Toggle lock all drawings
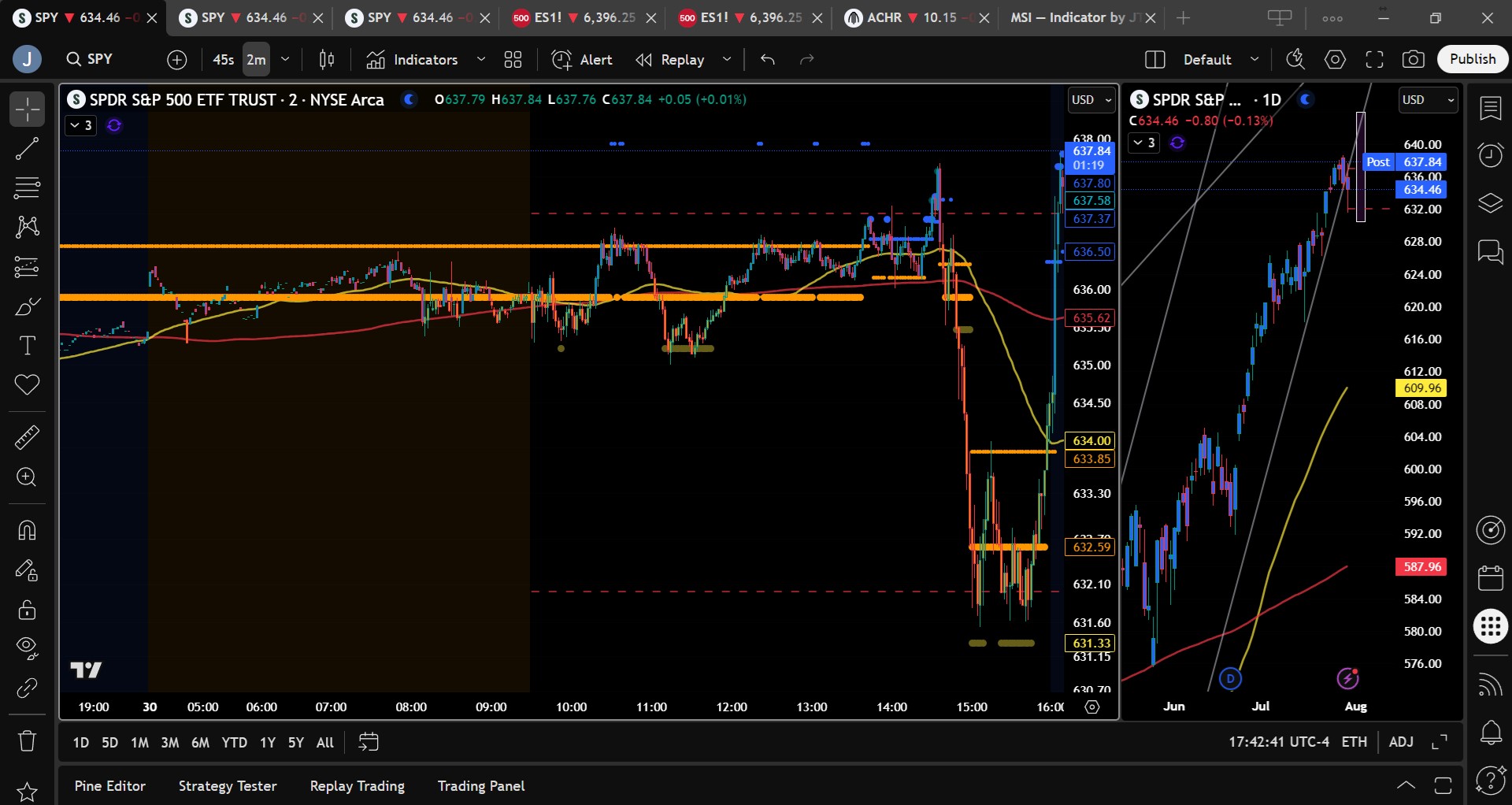 (27, 609)
